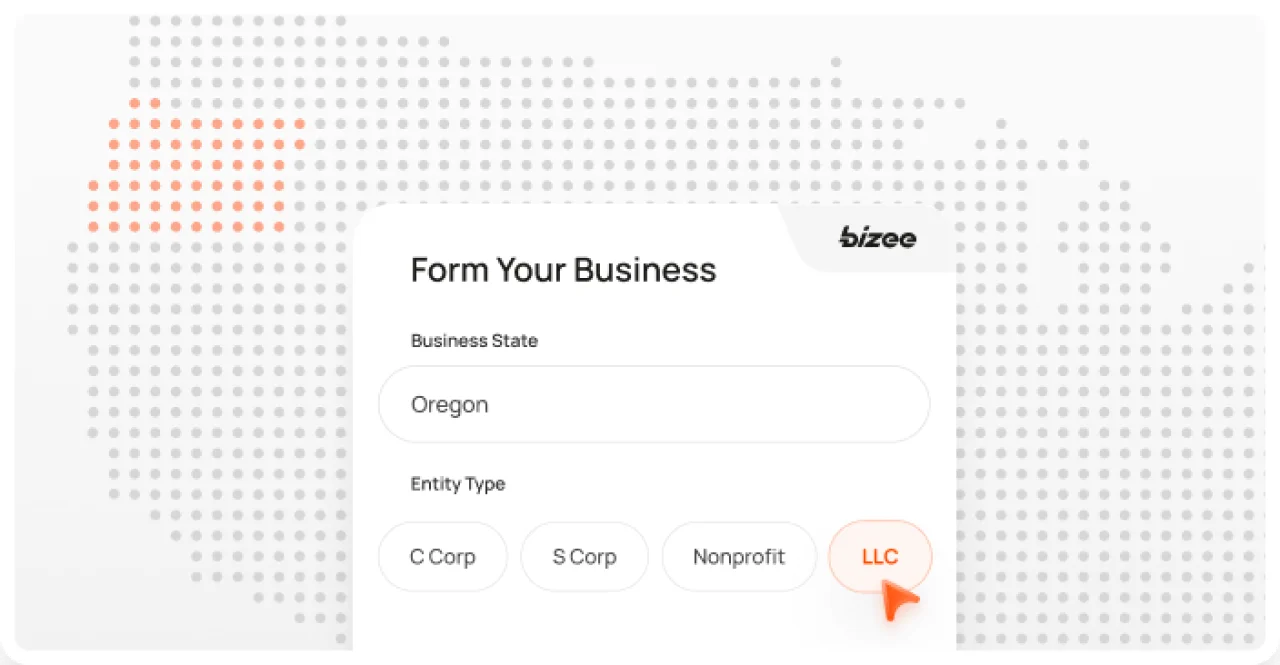Click the 'Entity Type' field label
This screenshot has height=665, width=1280.
pyautogui.click(x=457, y=484)
